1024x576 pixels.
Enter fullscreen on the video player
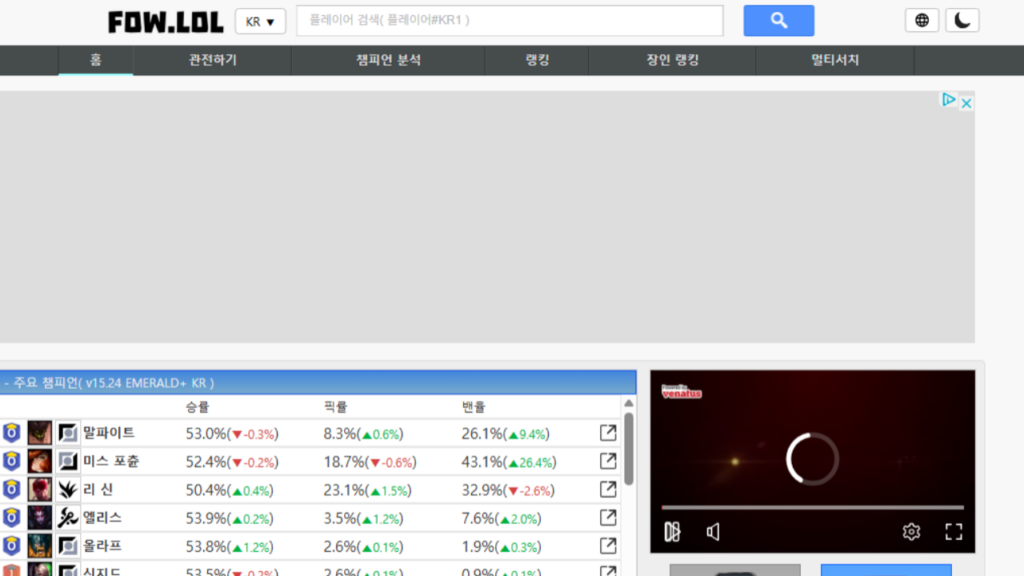953,532
